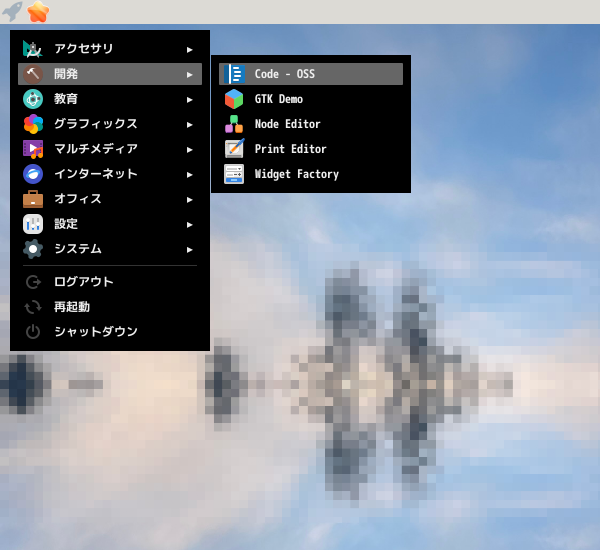Click the Print Editor pencil icon
Image resolution: width=600 pixels, height=550 pixels.
pyautogui.click(x=234, y=149)
